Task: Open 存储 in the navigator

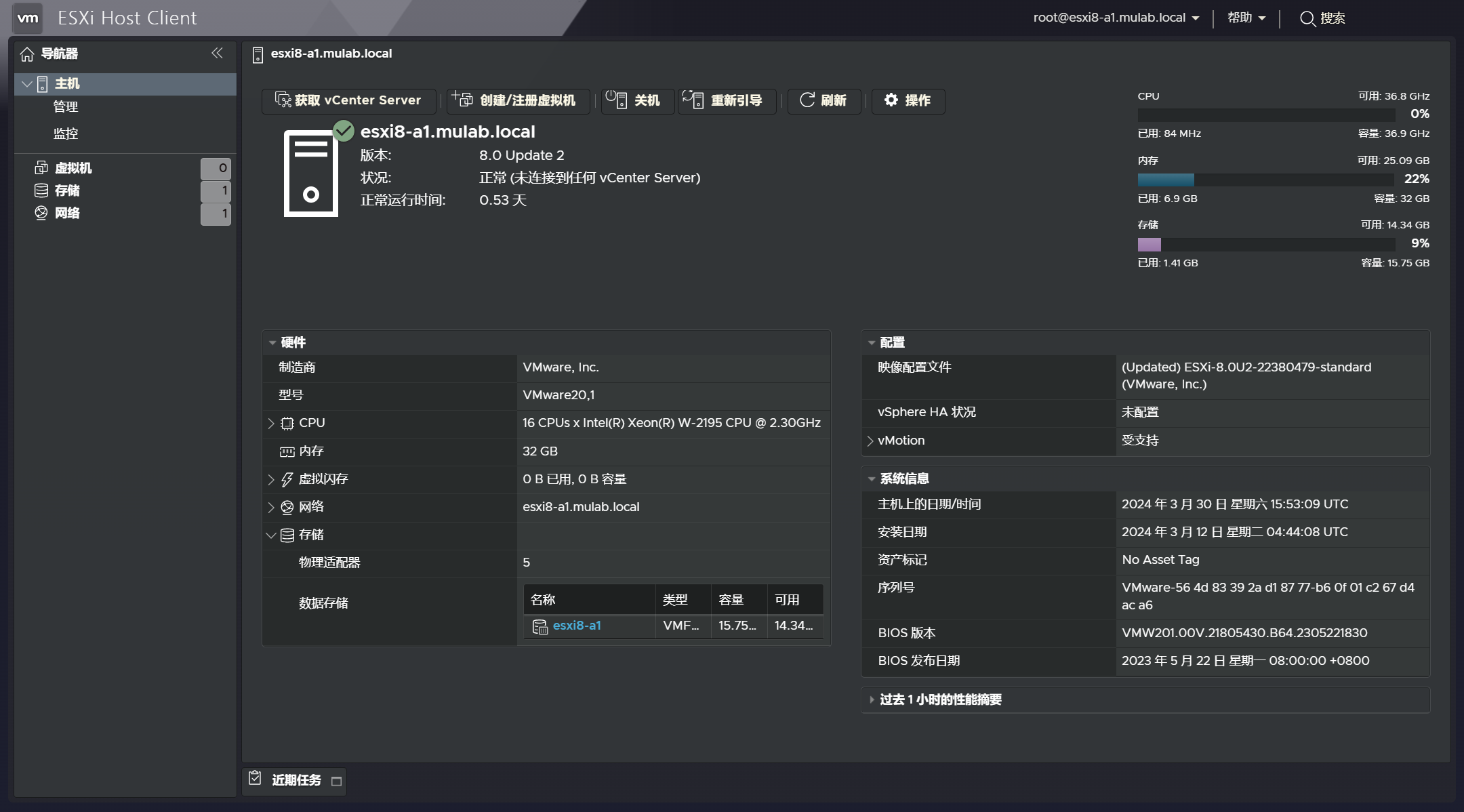Action: click(67, 191)
